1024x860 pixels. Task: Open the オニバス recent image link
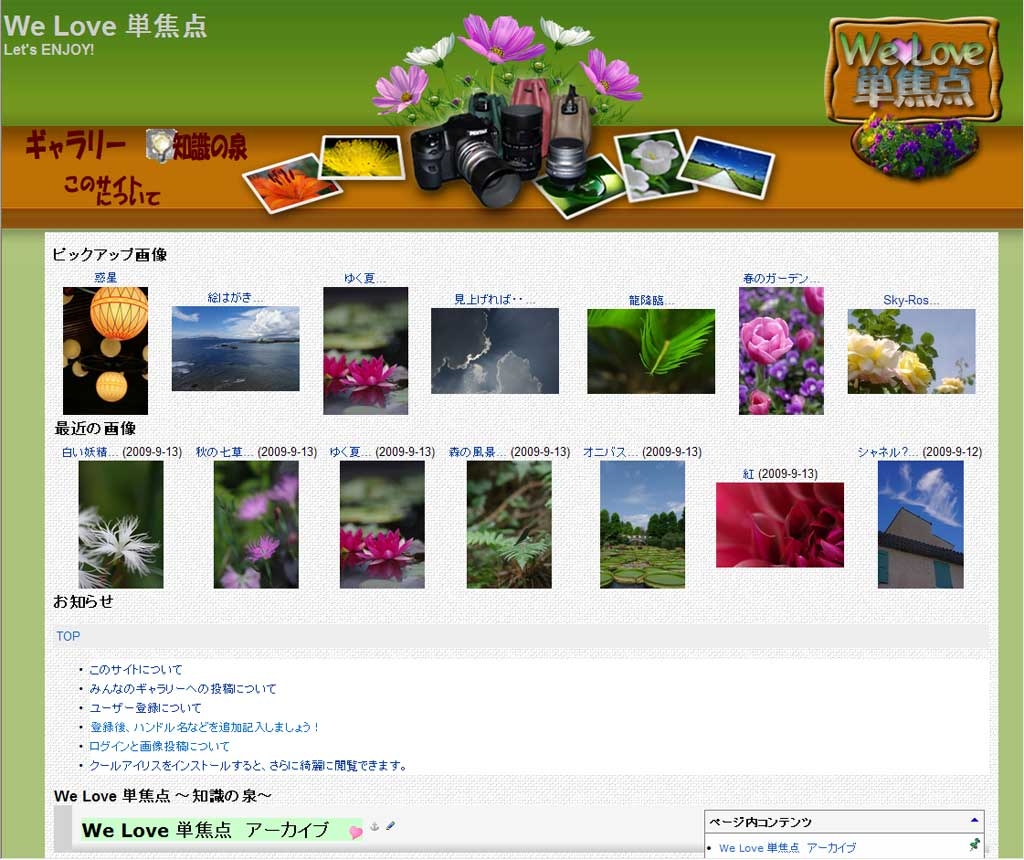click(611, 452)
